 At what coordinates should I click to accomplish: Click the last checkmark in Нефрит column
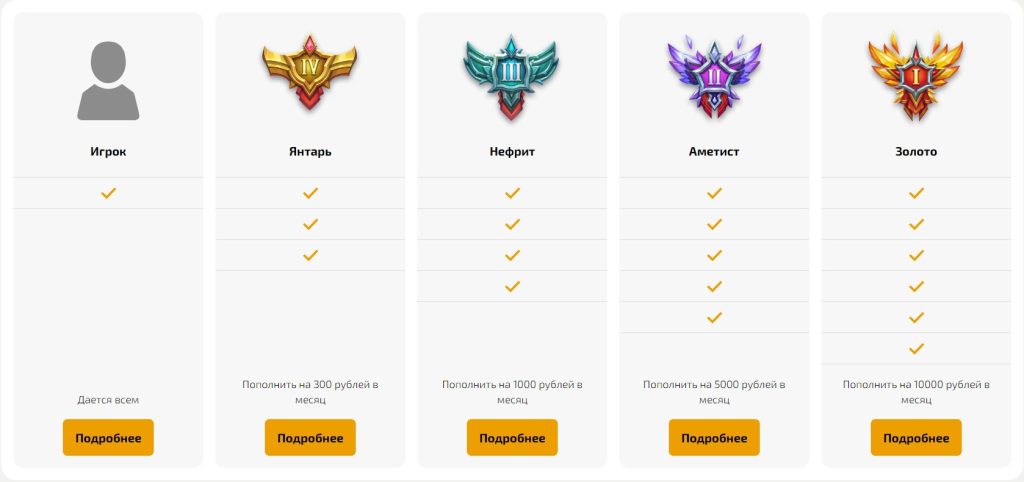click(512, 286)
